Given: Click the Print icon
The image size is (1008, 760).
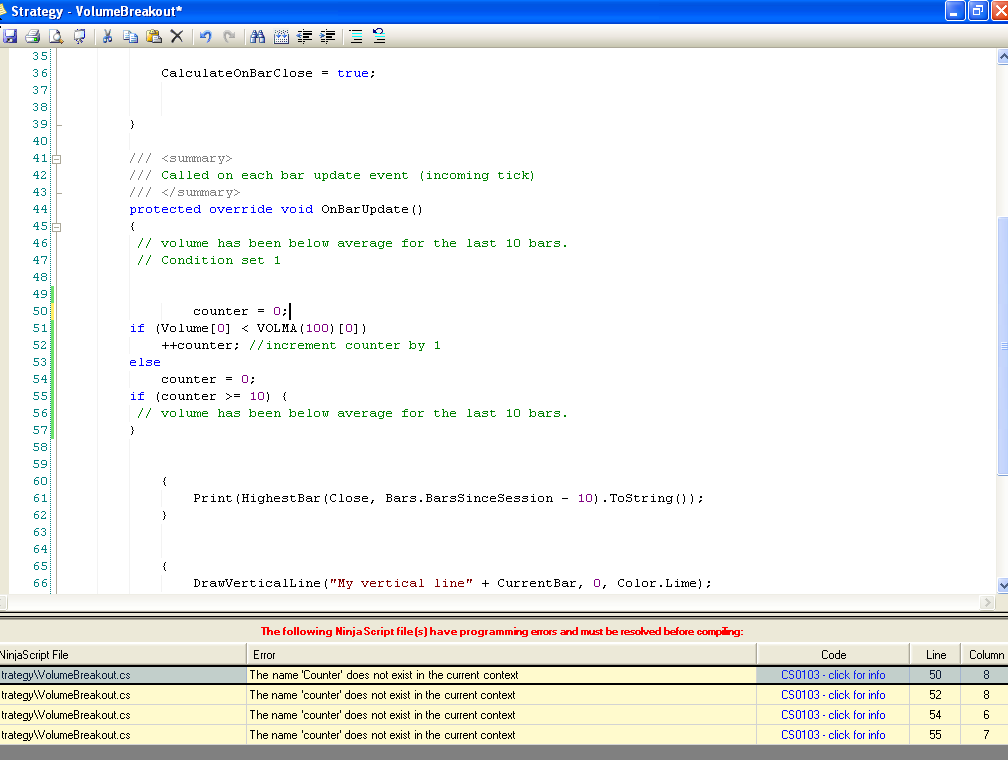Looking at the screenshot, I should click(x=33, y=36).
